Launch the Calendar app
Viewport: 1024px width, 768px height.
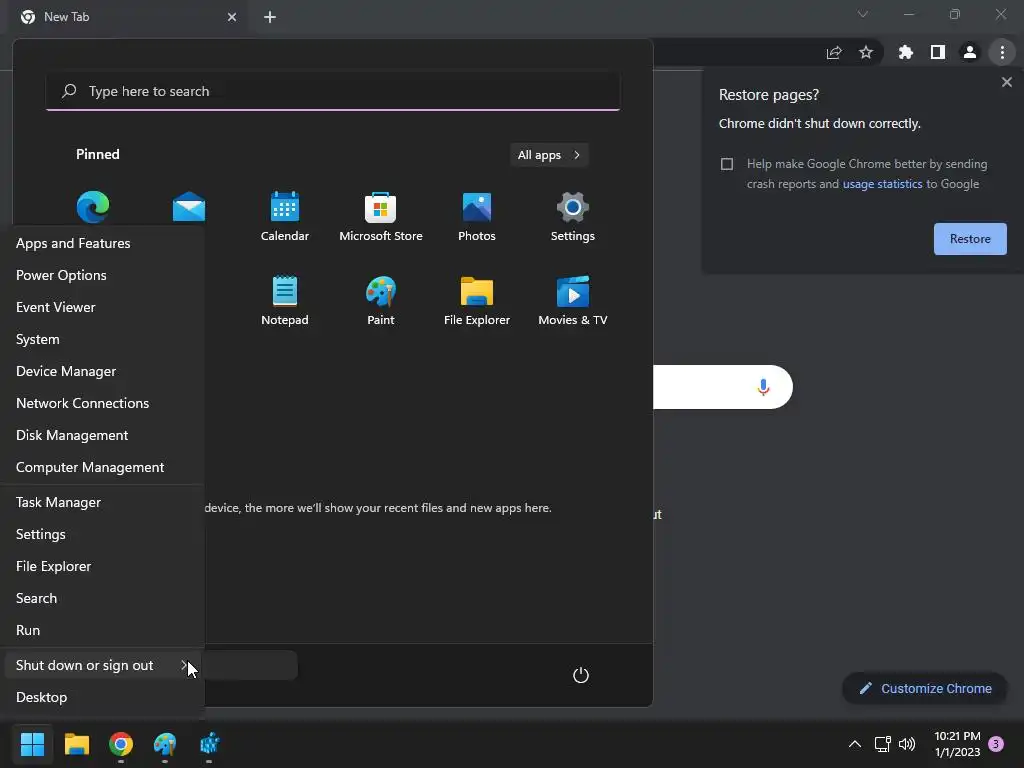(x=285, y=217)
